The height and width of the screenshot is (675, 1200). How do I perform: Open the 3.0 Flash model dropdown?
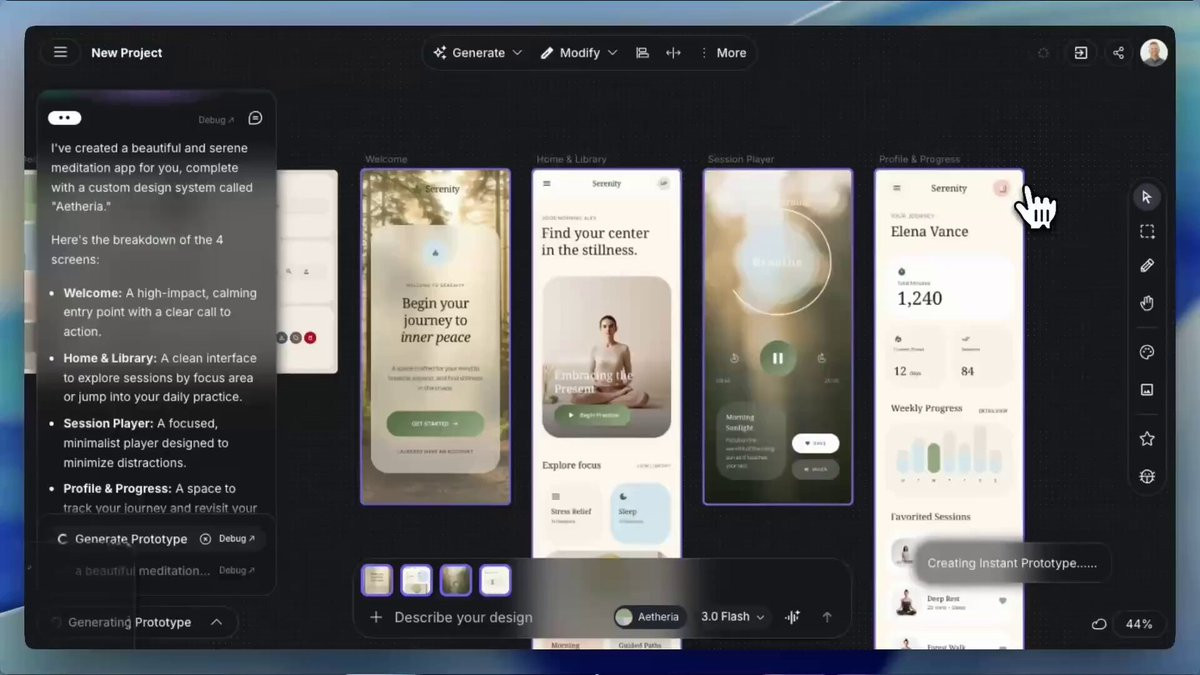[732, 617]
